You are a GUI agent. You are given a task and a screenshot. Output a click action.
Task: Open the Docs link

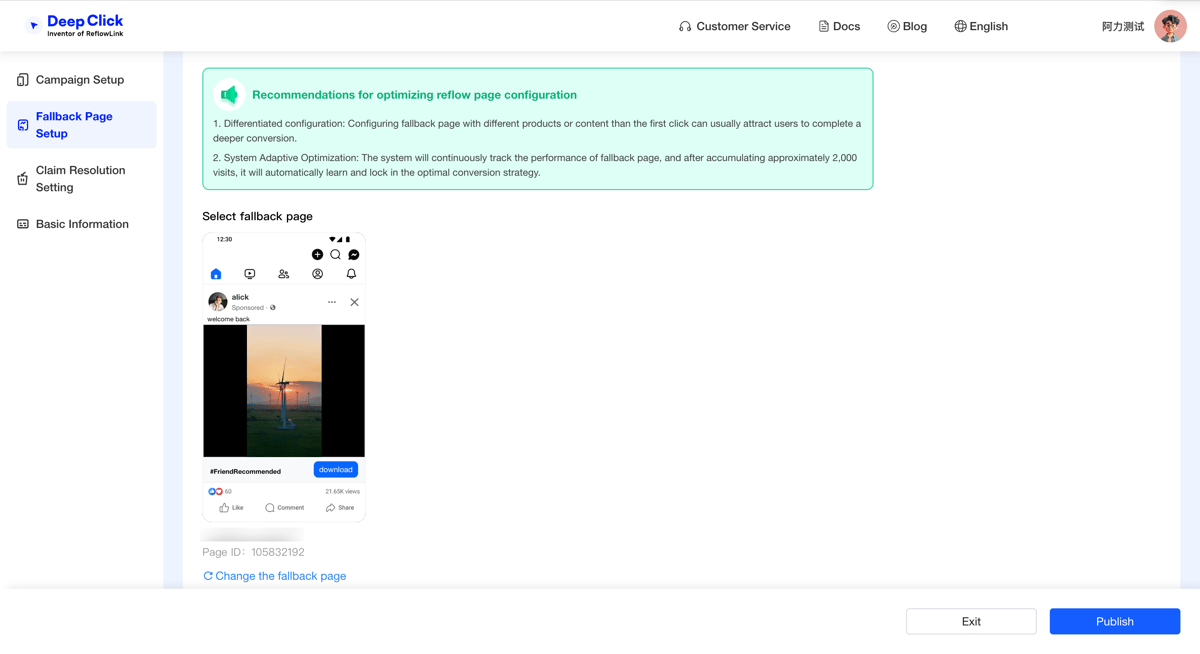(x=839, y=26)
